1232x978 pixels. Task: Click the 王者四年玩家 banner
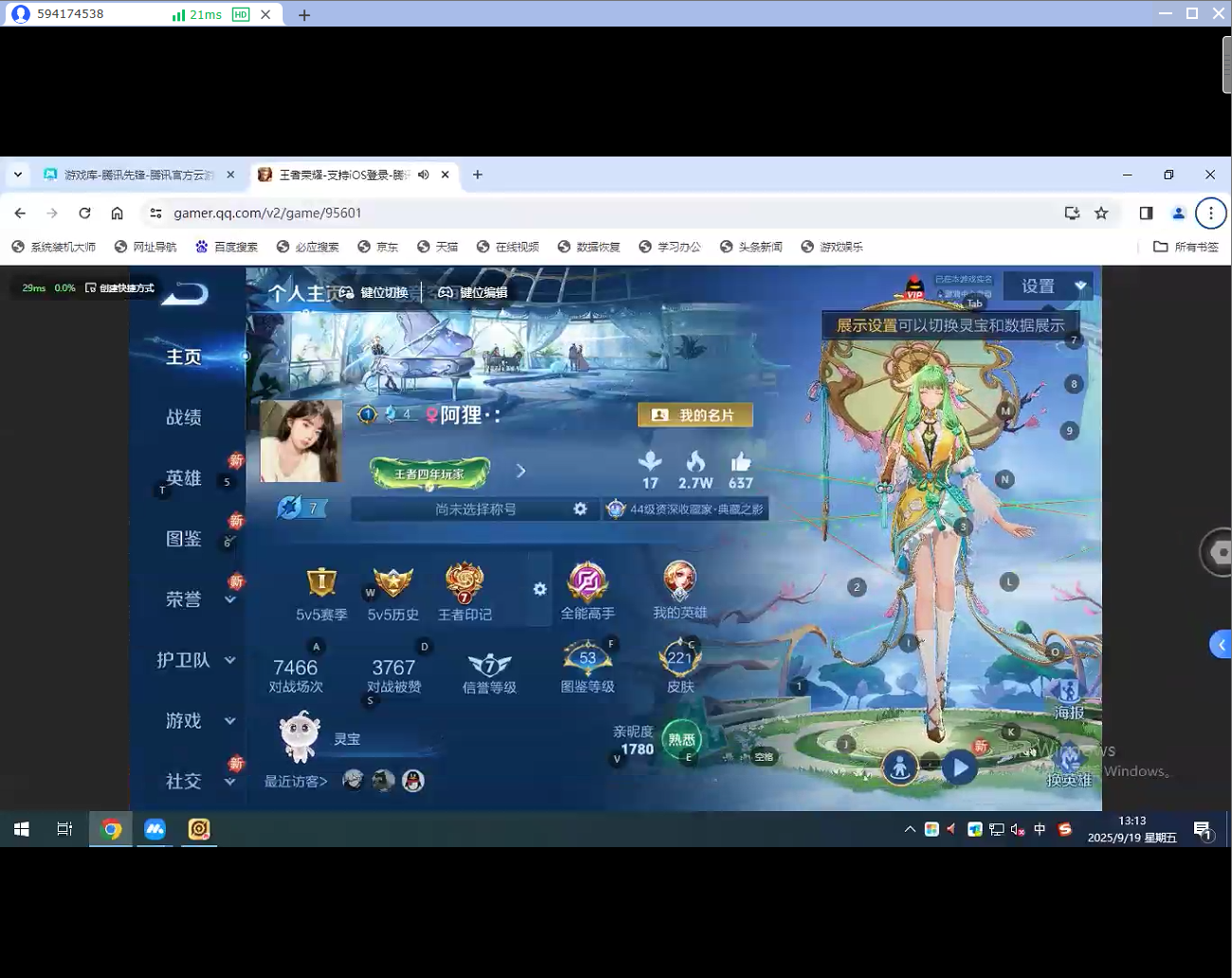(430, 472)
